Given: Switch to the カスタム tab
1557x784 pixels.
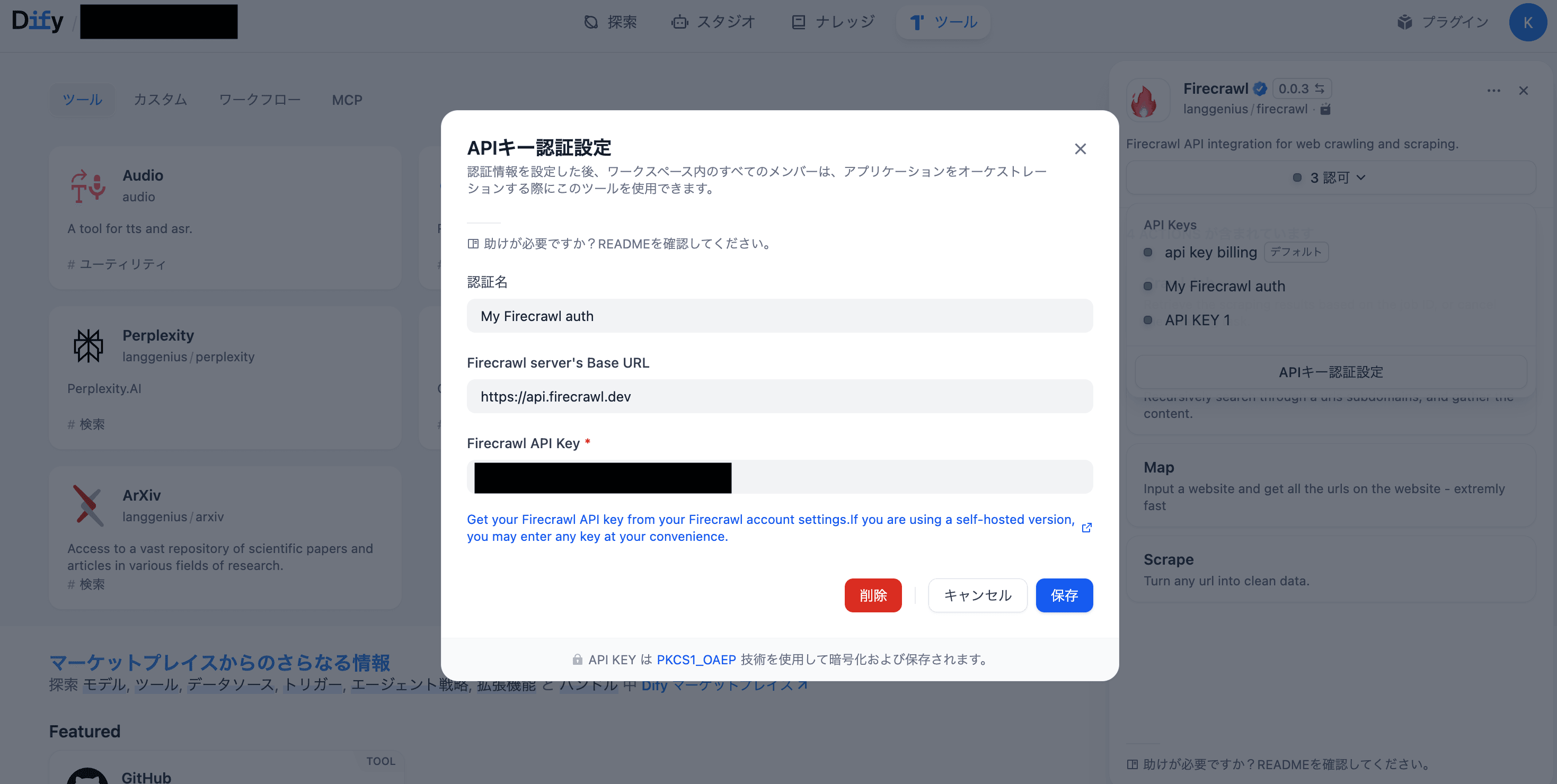Looking at the screenshot, I should pos(160,100).
